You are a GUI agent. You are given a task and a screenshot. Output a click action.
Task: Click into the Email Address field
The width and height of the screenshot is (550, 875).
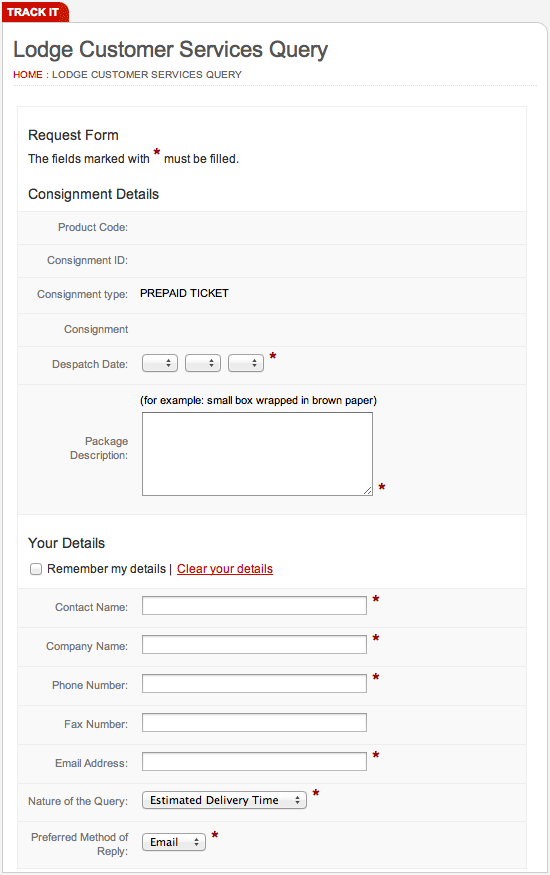pos(254,762)
